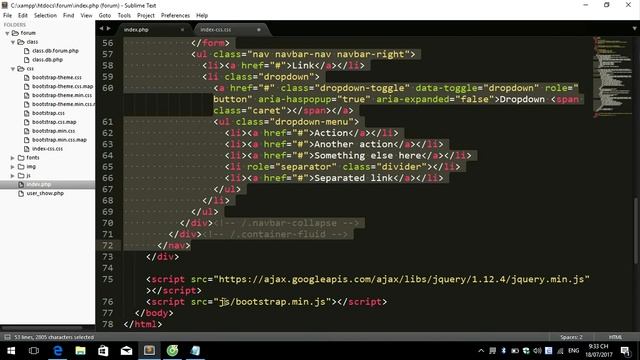Click line number 72 in gutter

tap(108, 245)
